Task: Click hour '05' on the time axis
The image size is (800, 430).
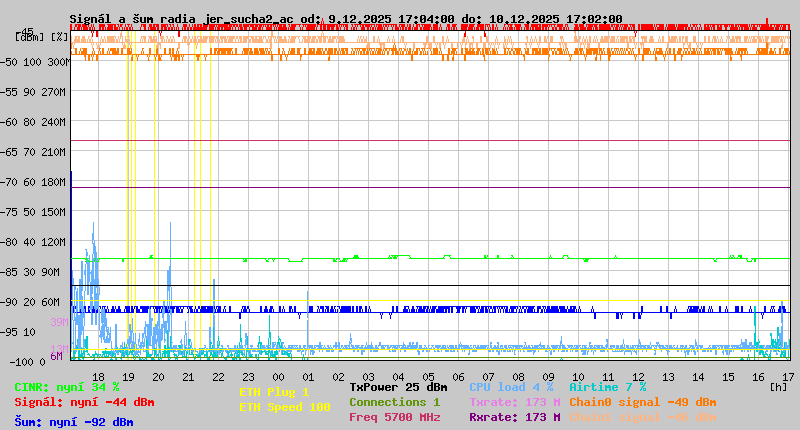Action: 429,377
